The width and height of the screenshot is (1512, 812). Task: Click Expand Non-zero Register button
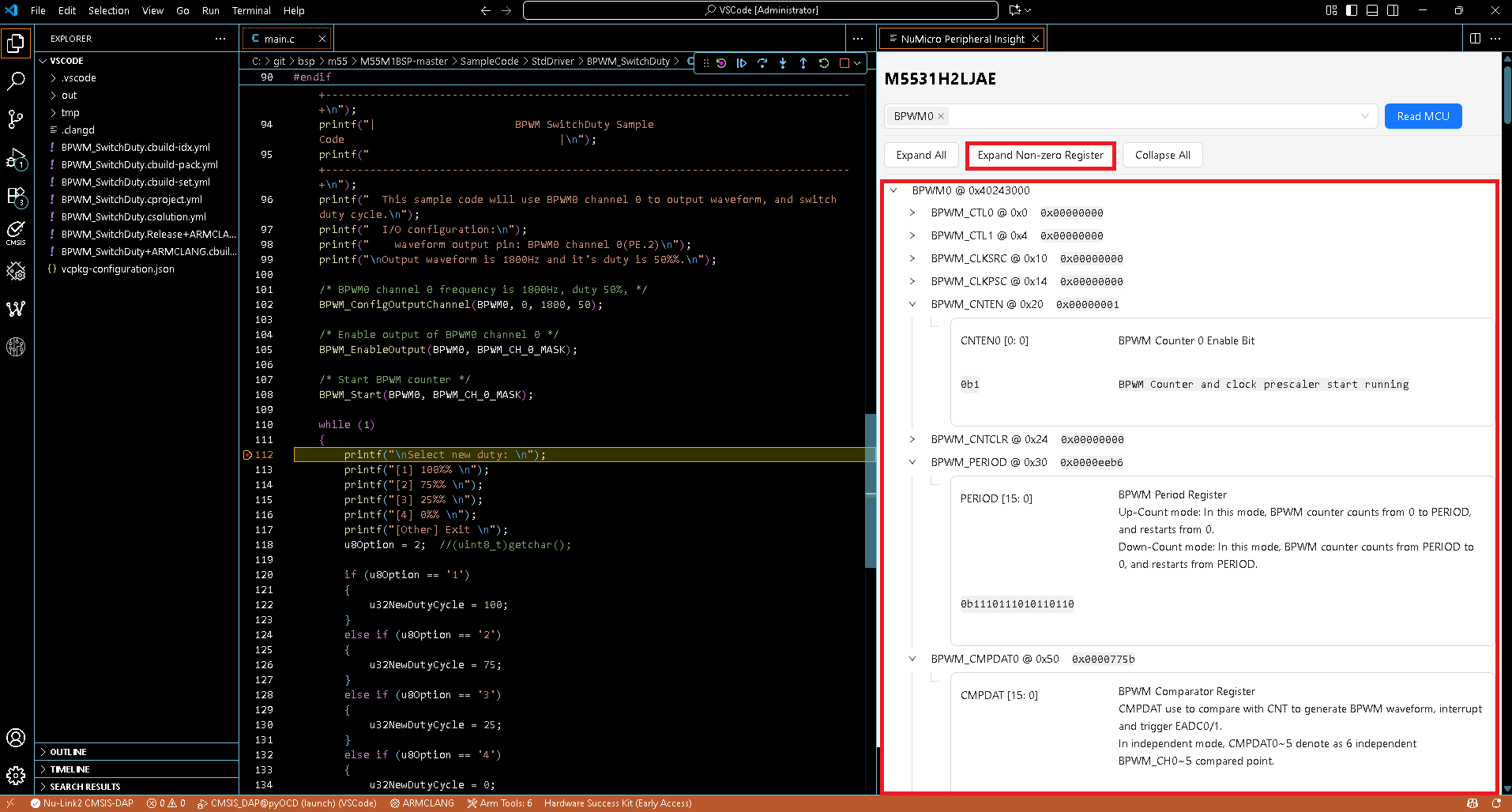[1040, 155]
